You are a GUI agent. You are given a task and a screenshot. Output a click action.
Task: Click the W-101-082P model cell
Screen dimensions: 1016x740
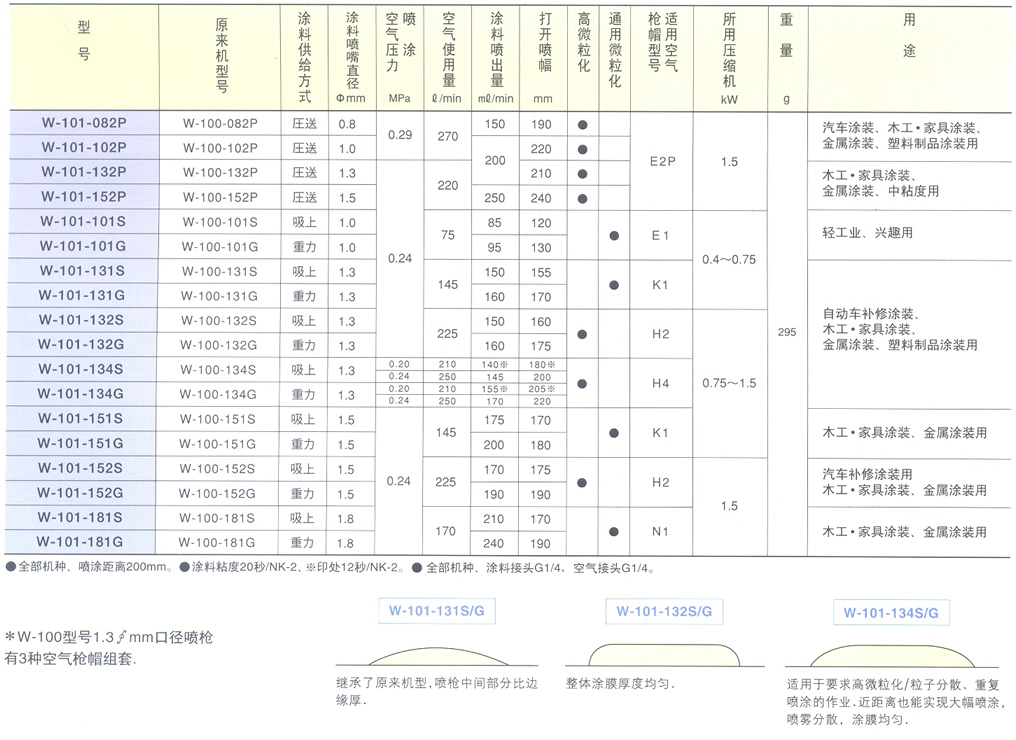point(84,122)
